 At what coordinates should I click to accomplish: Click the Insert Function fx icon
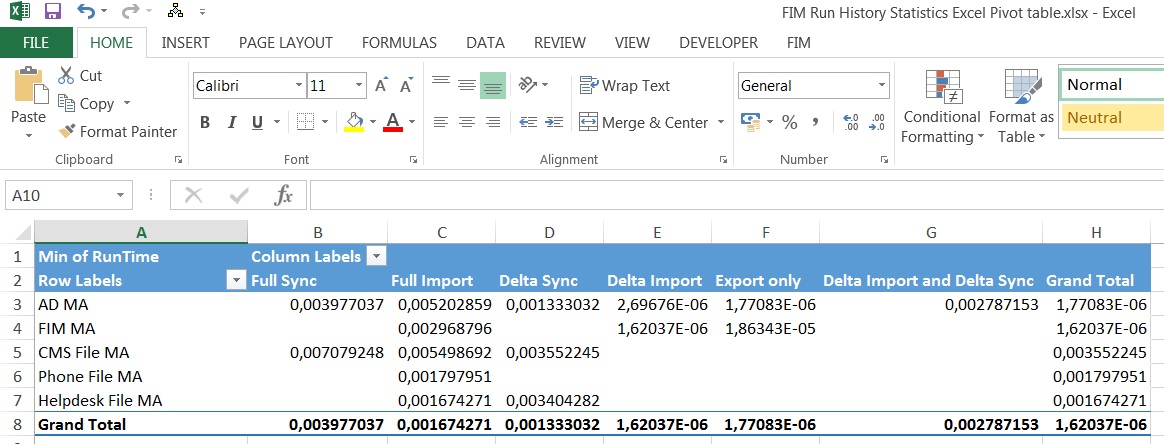[284, 196]
